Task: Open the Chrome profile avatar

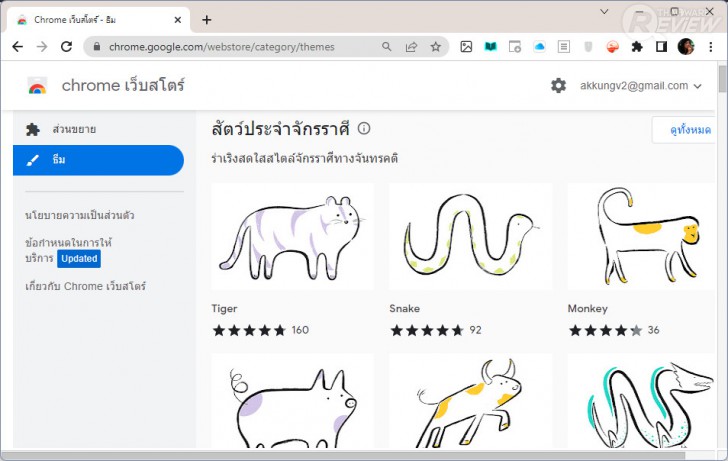Action: point(686,46)
